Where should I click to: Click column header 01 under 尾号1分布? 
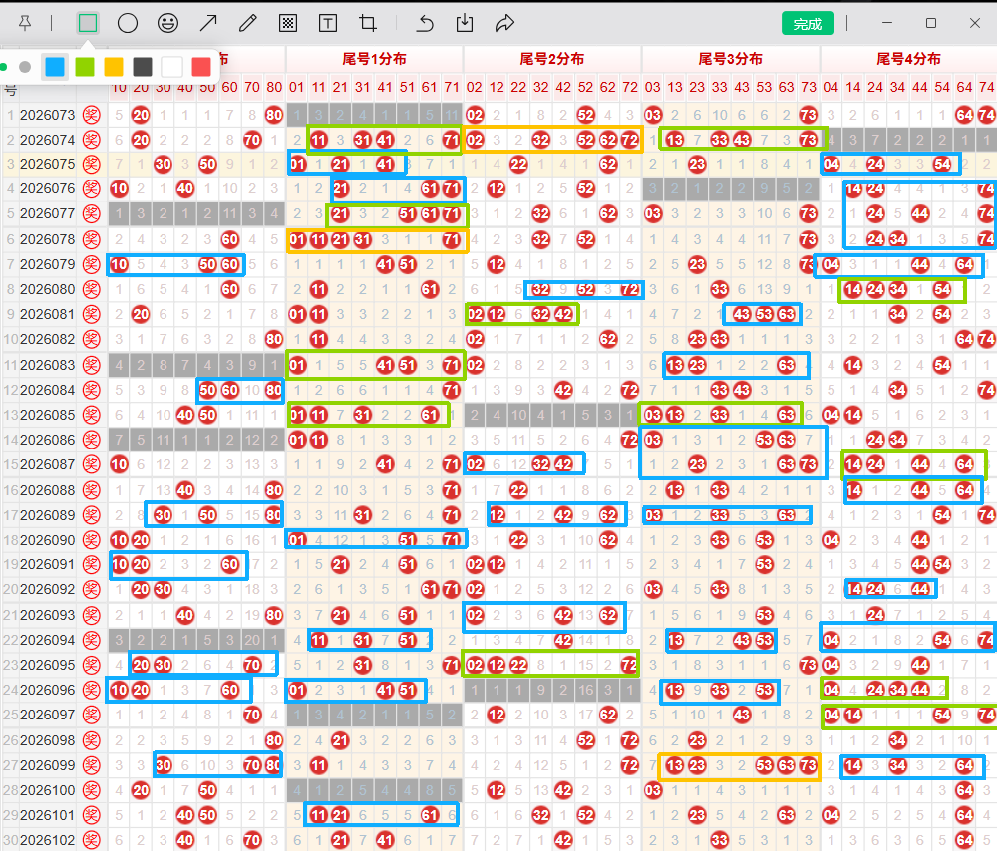pos(296,87)
